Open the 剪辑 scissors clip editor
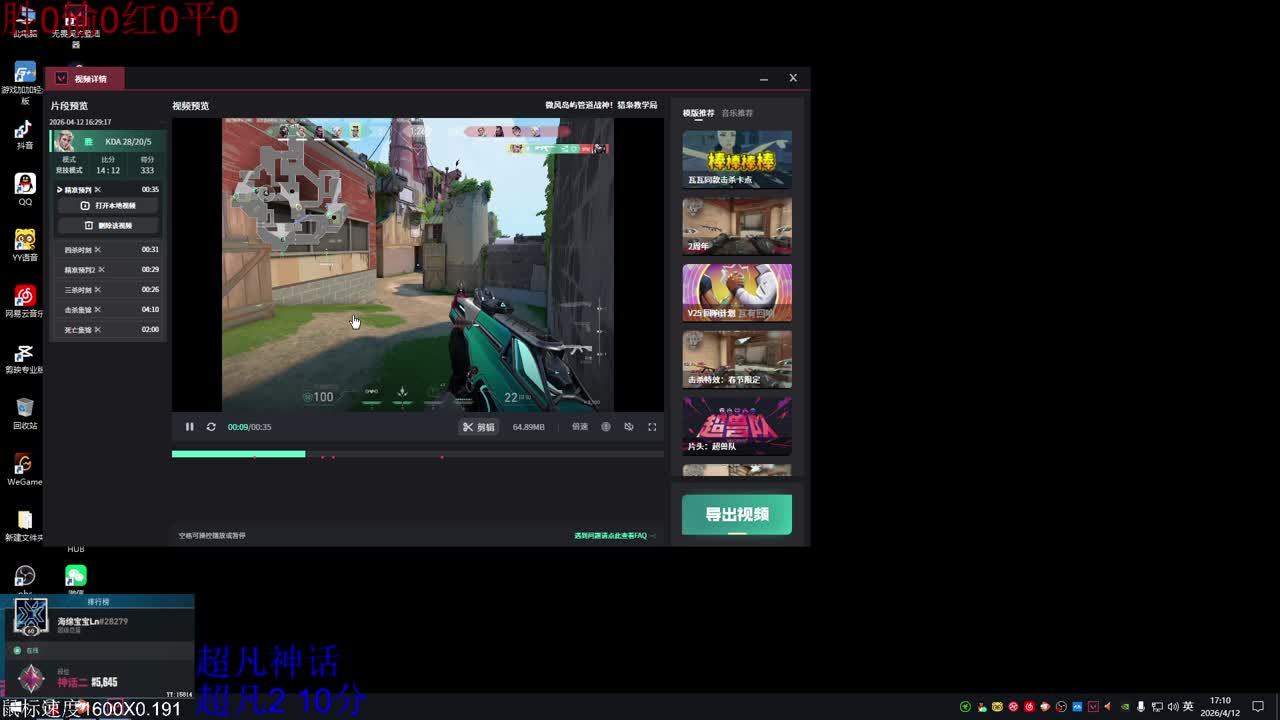This screenshot has width=1280, height=720. tap(478, 427)
